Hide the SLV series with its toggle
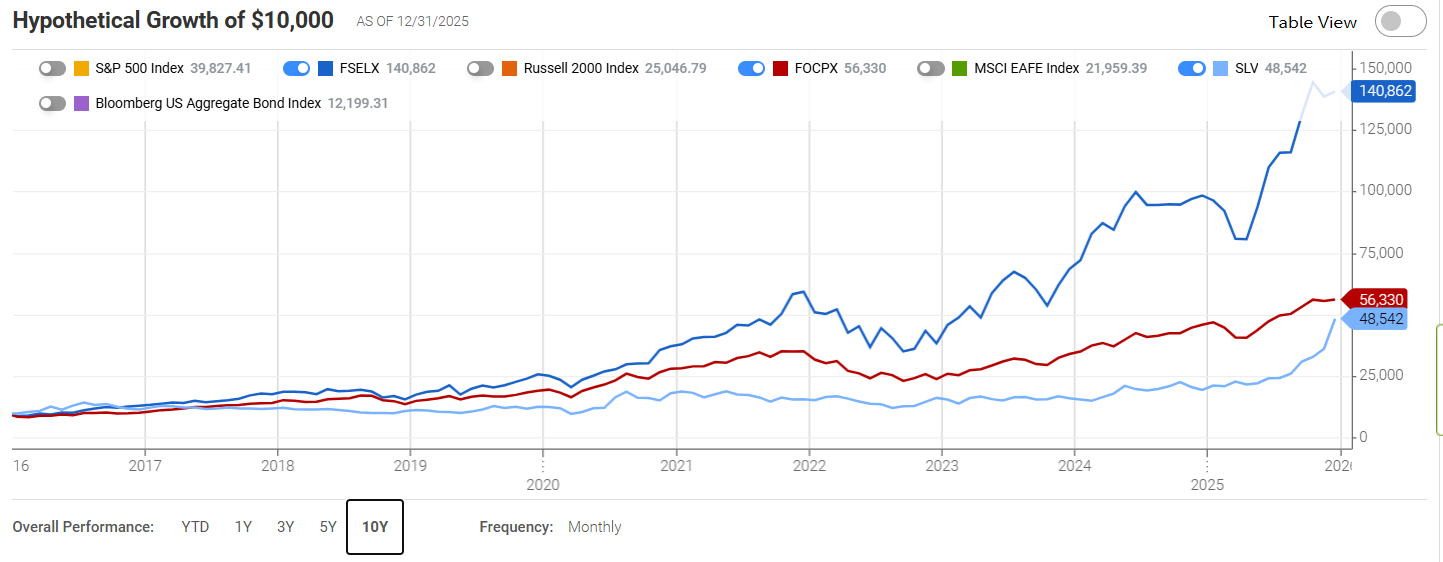The width and height of the screenshot is (1443, 562). [1191, 68]
